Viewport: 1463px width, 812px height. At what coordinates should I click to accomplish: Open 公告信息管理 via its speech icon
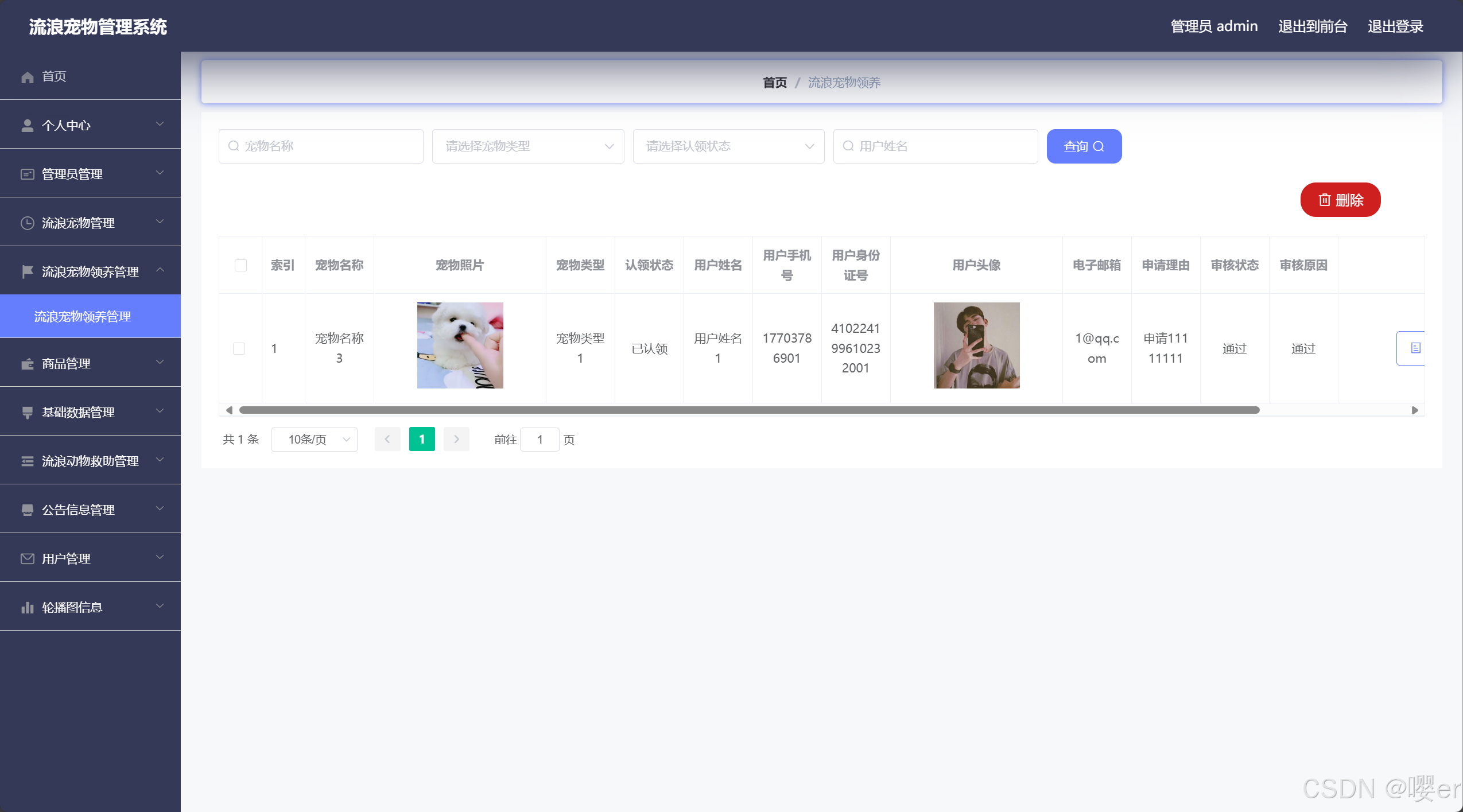coord(27,509)
